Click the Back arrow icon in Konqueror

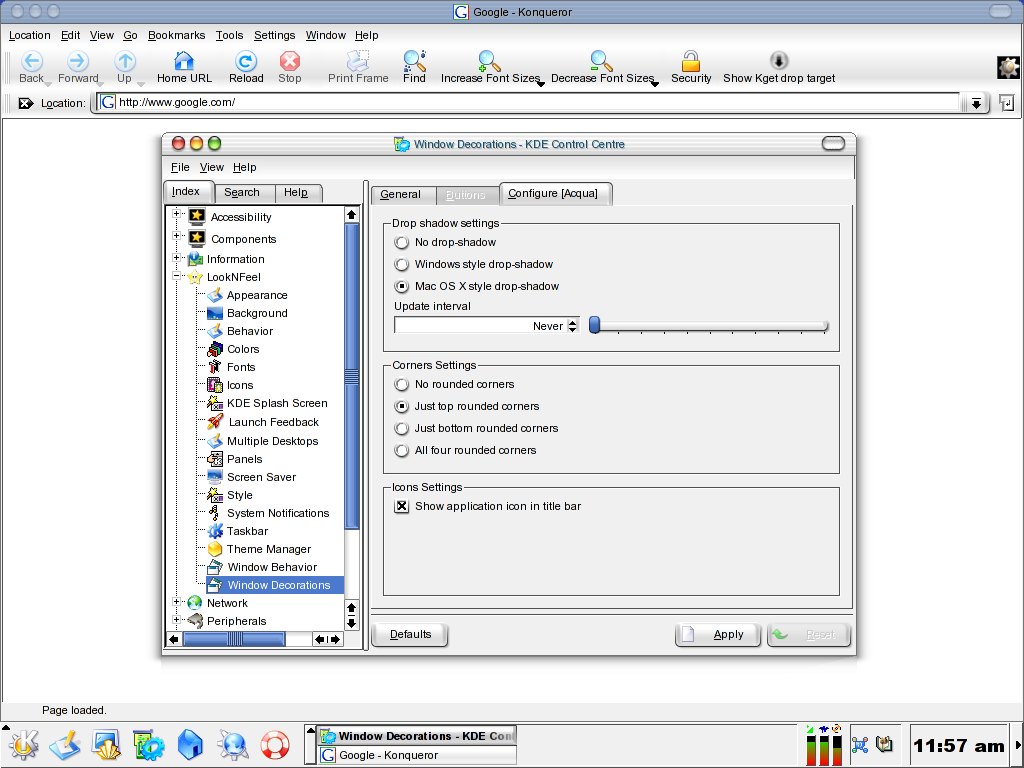[x=31, y=61]
